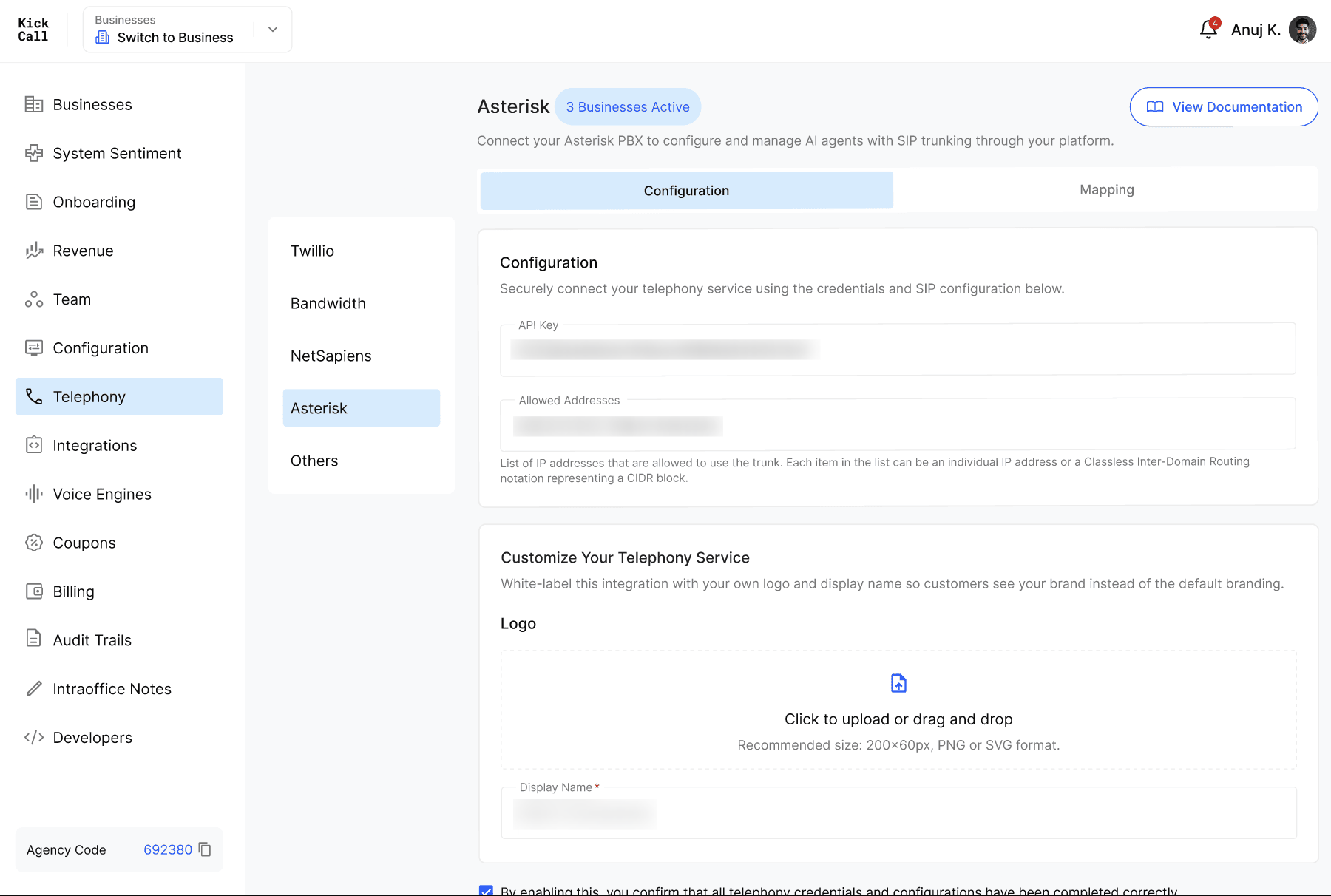The height and width of the screenshot is (896, 1331).
Task: Click the Allowed Addresses input field
Action: (x=898, y=424)
